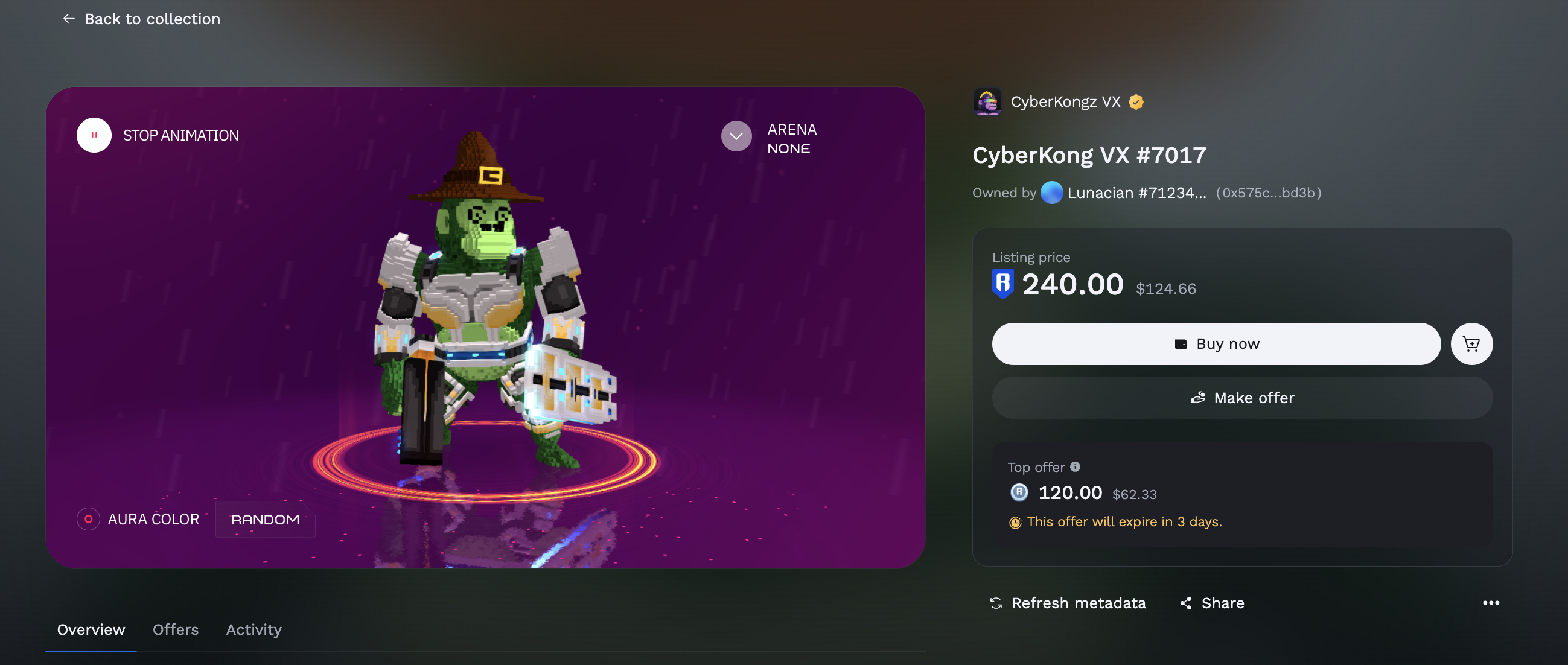Select the Overview tab
This screenshot has width=1568, height=665.
coord(91,630)
